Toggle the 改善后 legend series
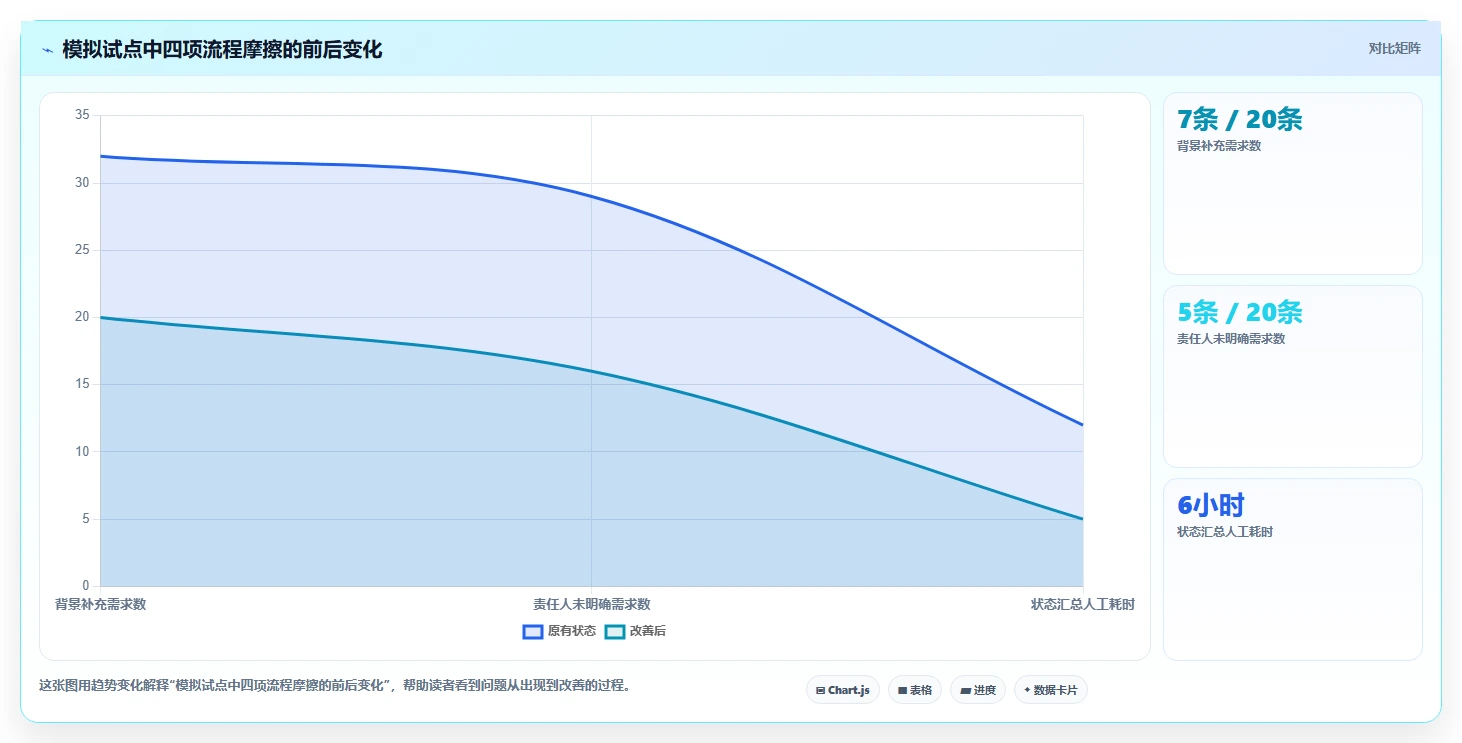Viewport: 1462px width, 743px height. pyautogui.click(x=636, y=631)
